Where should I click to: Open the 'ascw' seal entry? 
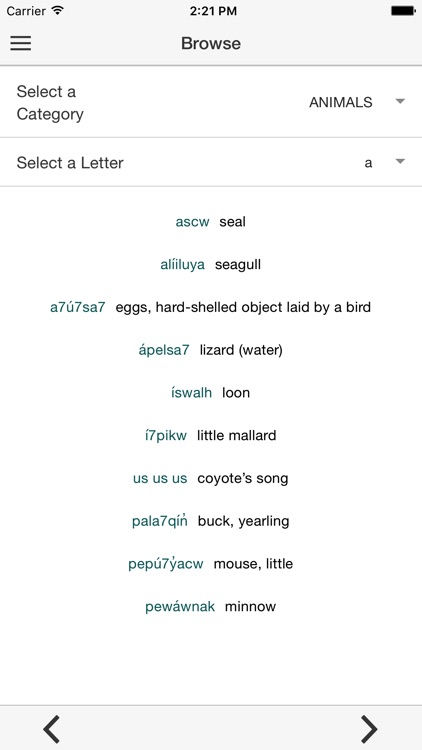click(211, 222)
